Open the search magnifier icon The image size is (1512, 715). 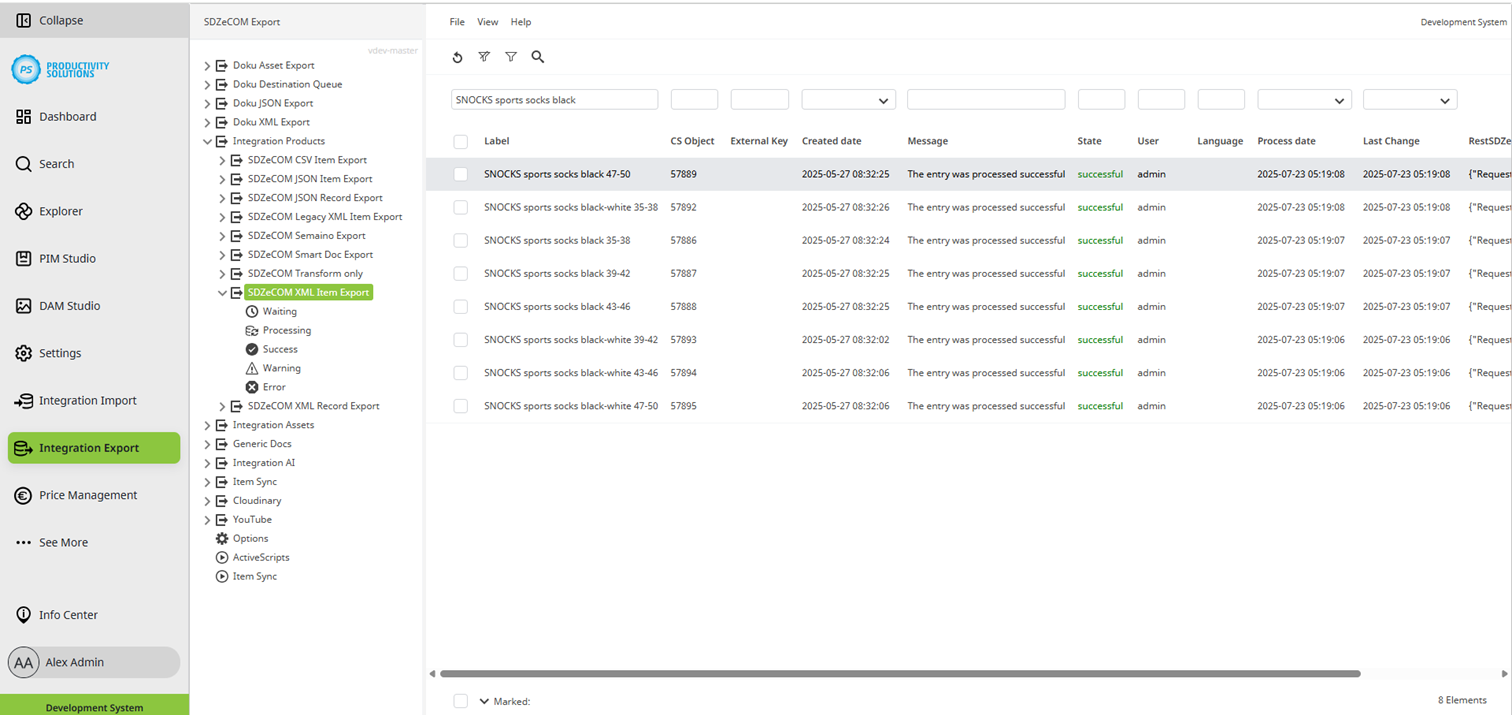538,57
